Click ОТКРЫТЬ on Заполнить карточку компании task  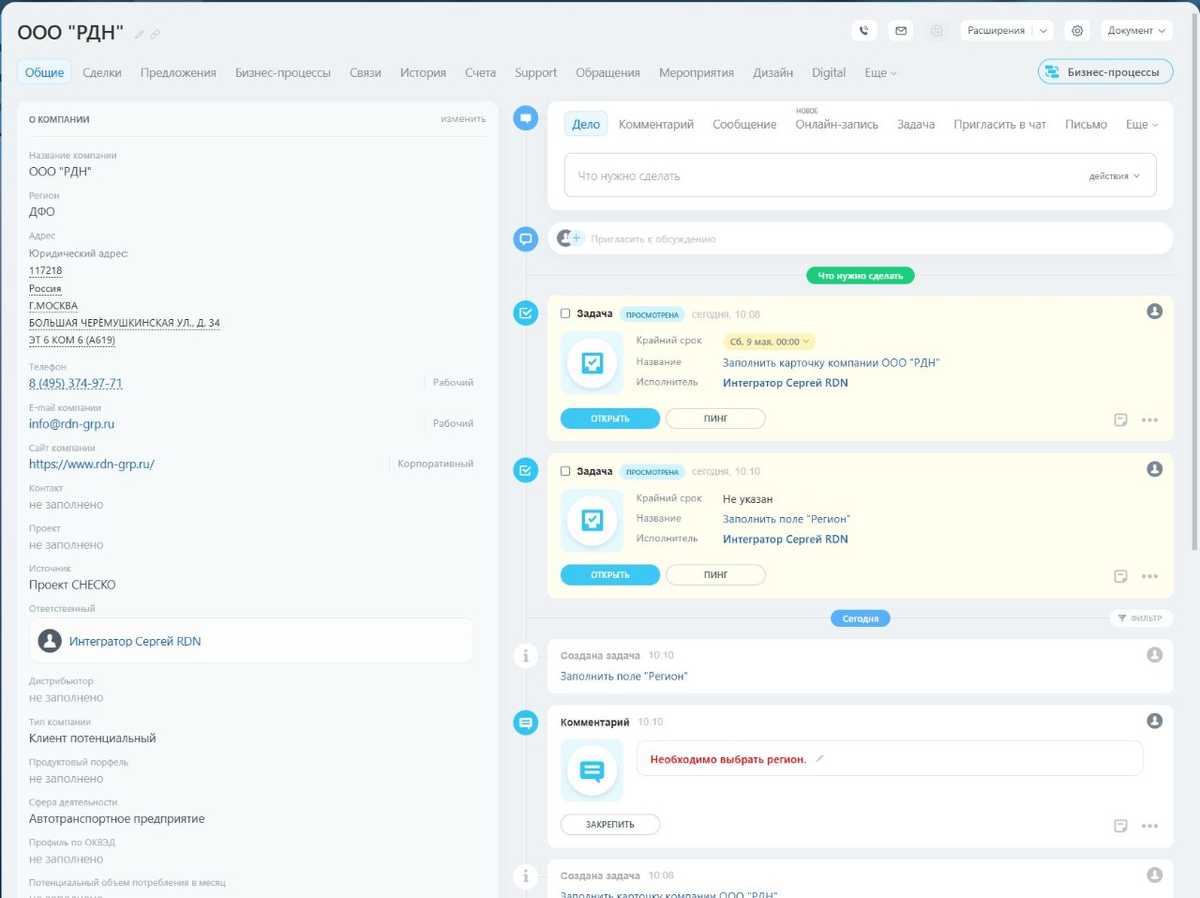pyautogui.click(x=610, y=419)
